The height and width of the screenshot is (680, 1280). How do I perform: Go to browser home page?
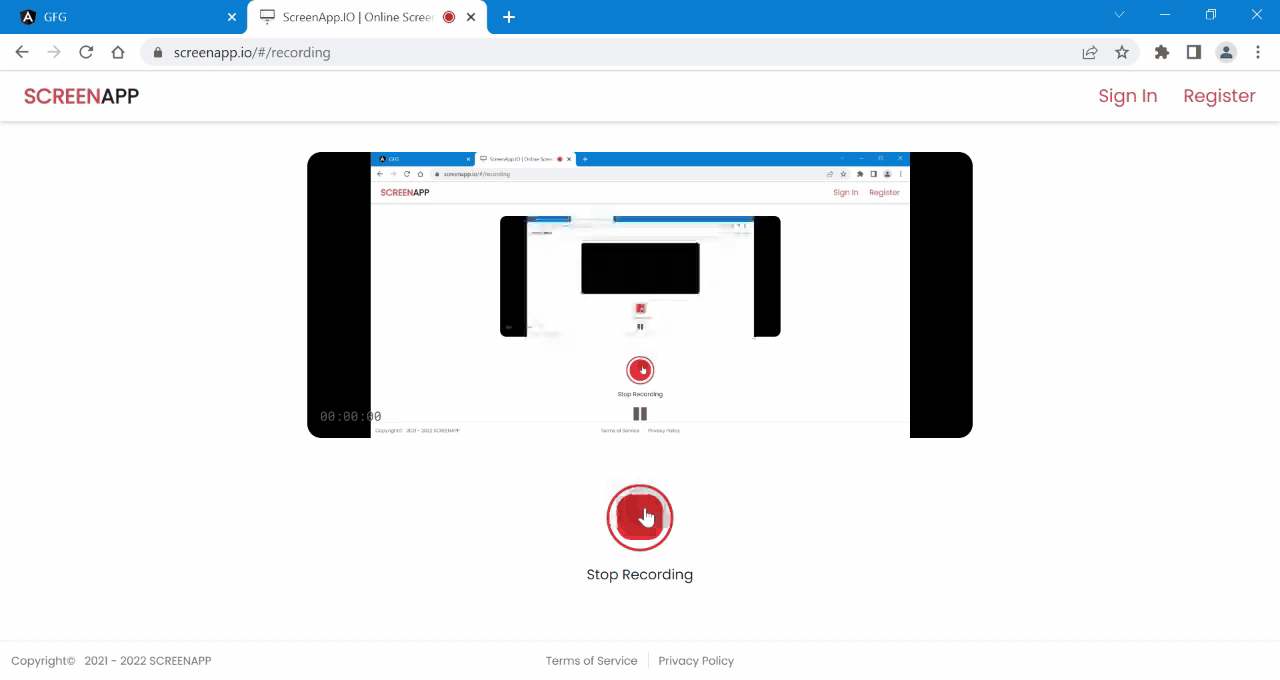coord(118,52)
